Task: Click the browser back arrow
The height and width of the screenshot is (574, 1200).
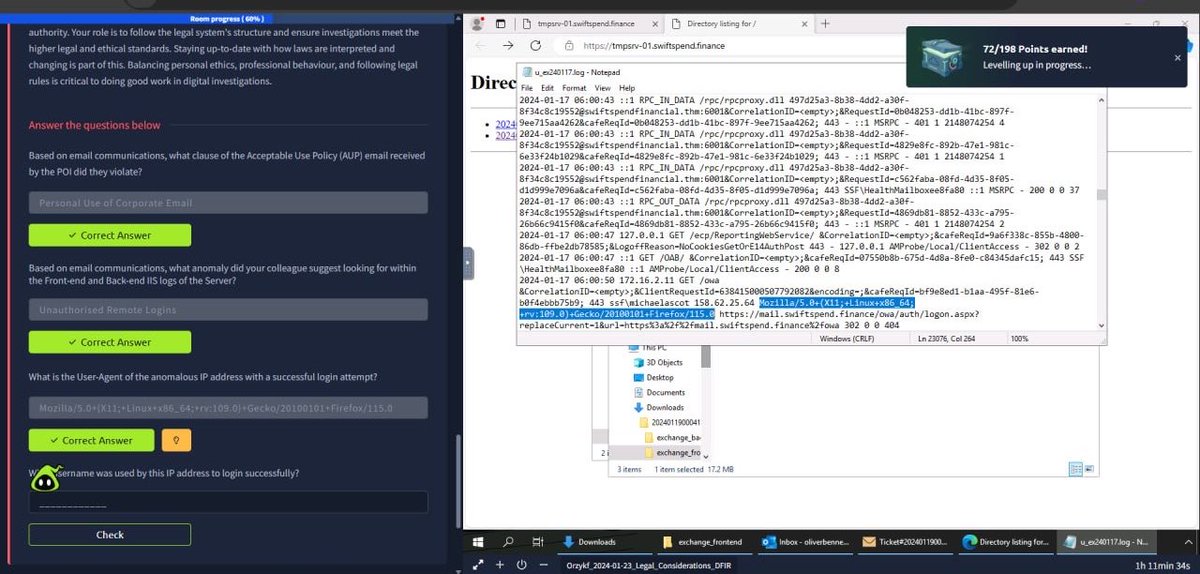Action: (x=481, y=46)
